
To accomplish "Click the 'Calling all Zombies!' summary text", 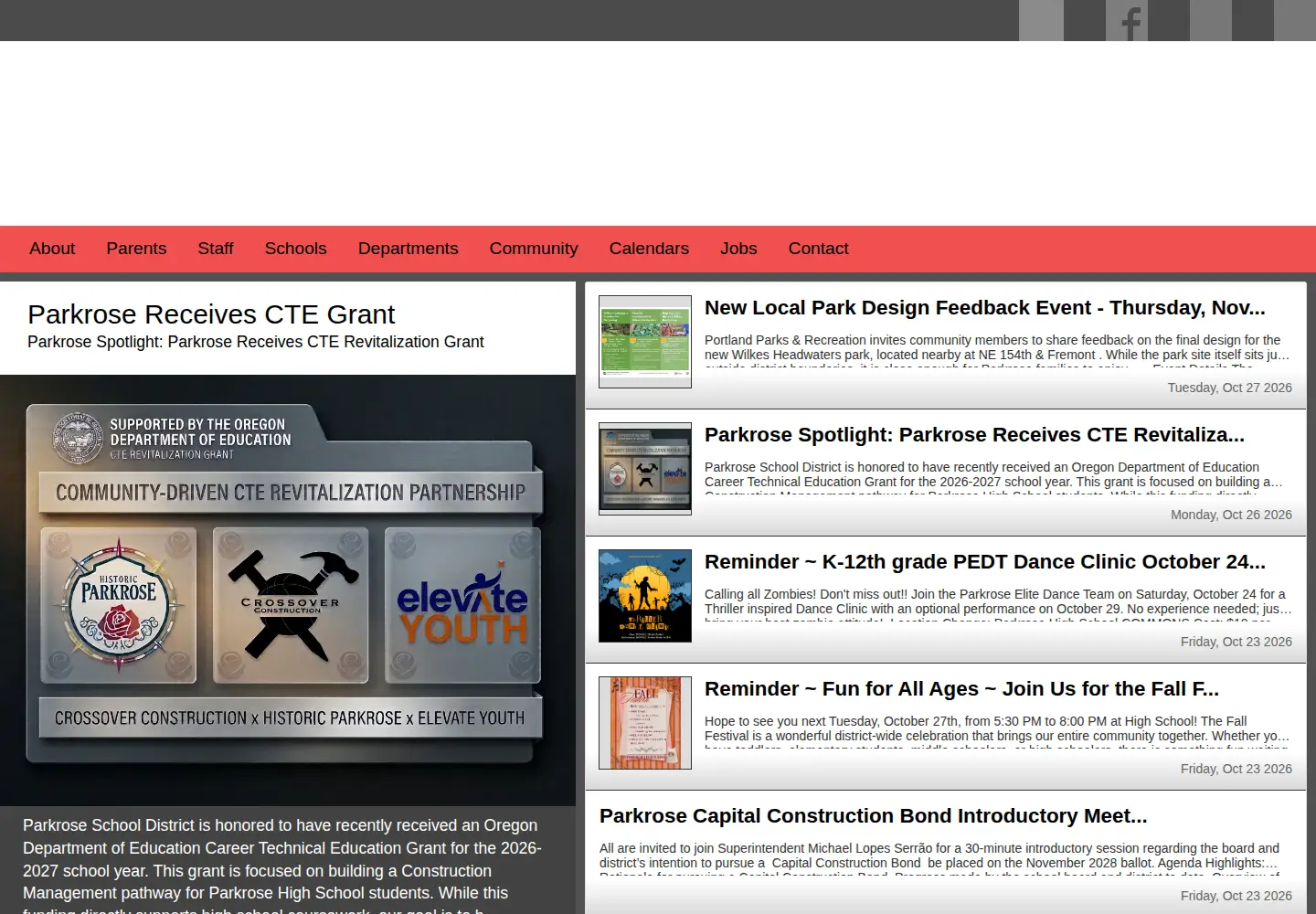I will (x=998, y=605).
